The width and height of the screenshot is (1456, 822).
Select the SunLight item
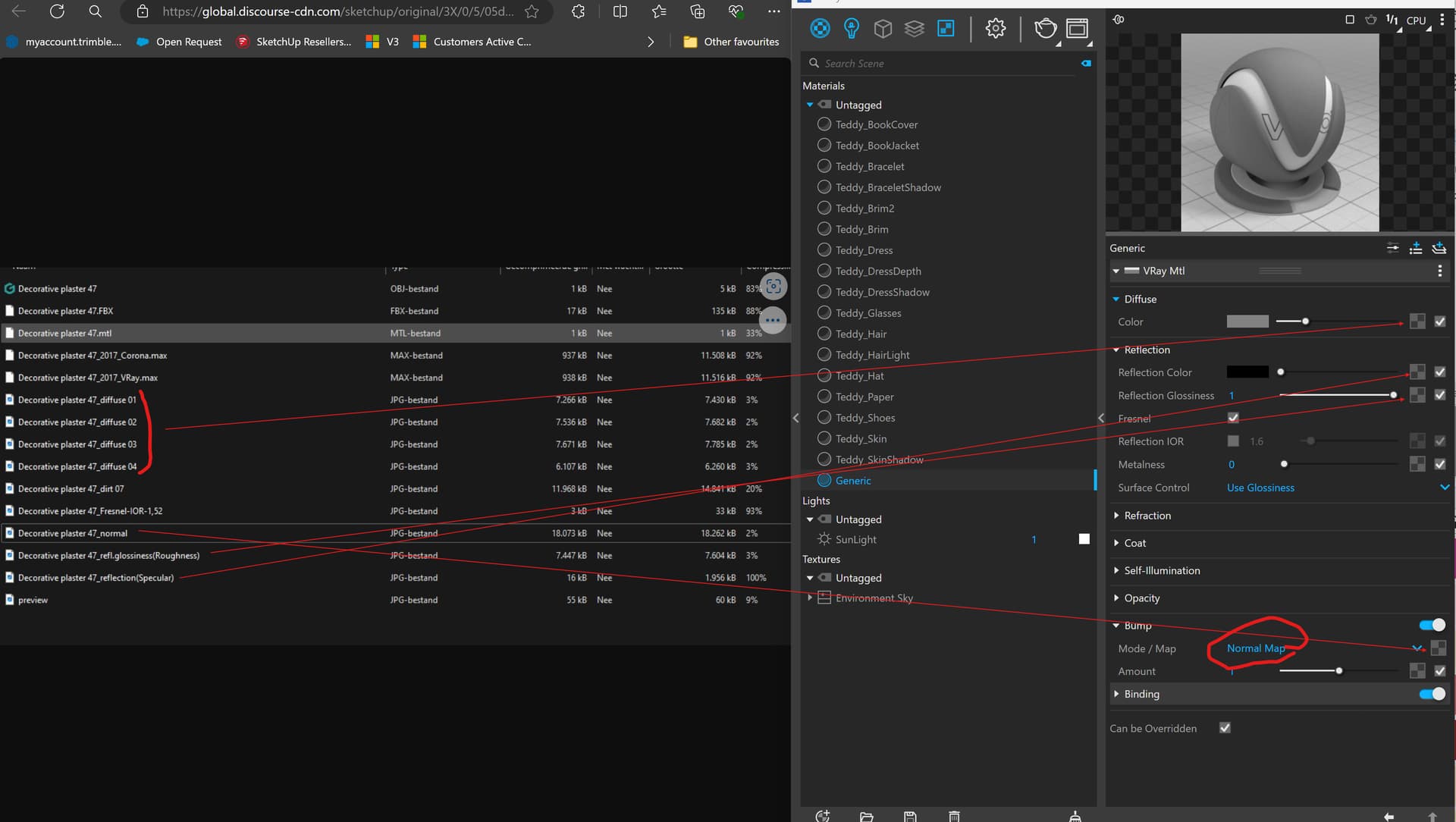[x=855, y=539]
